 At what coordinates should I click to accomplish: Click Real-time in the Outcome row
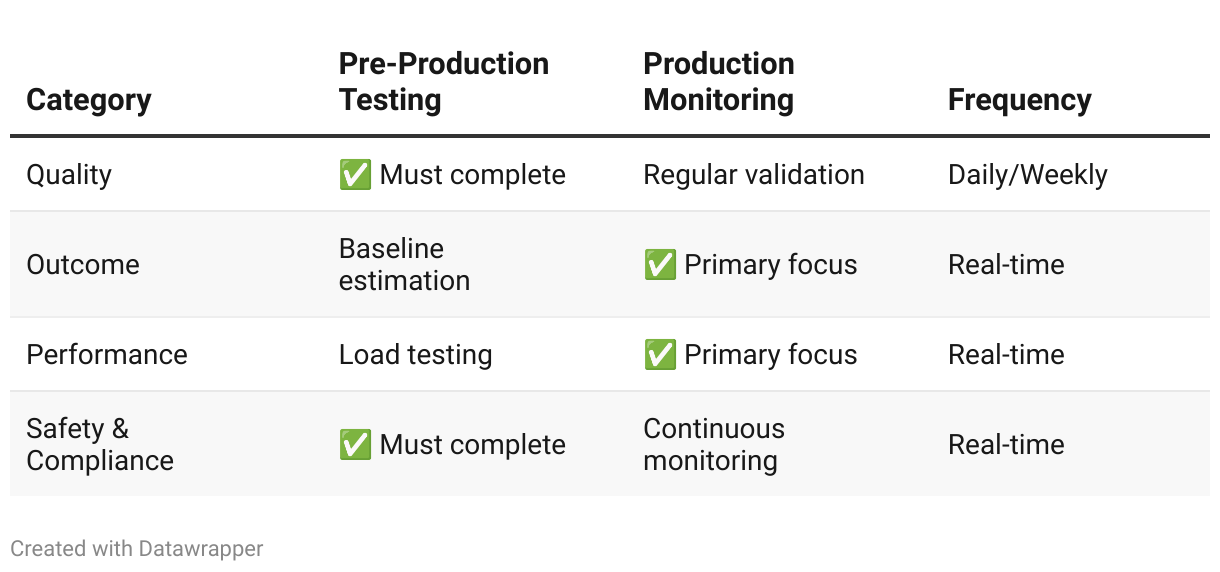click(1005, 265)
